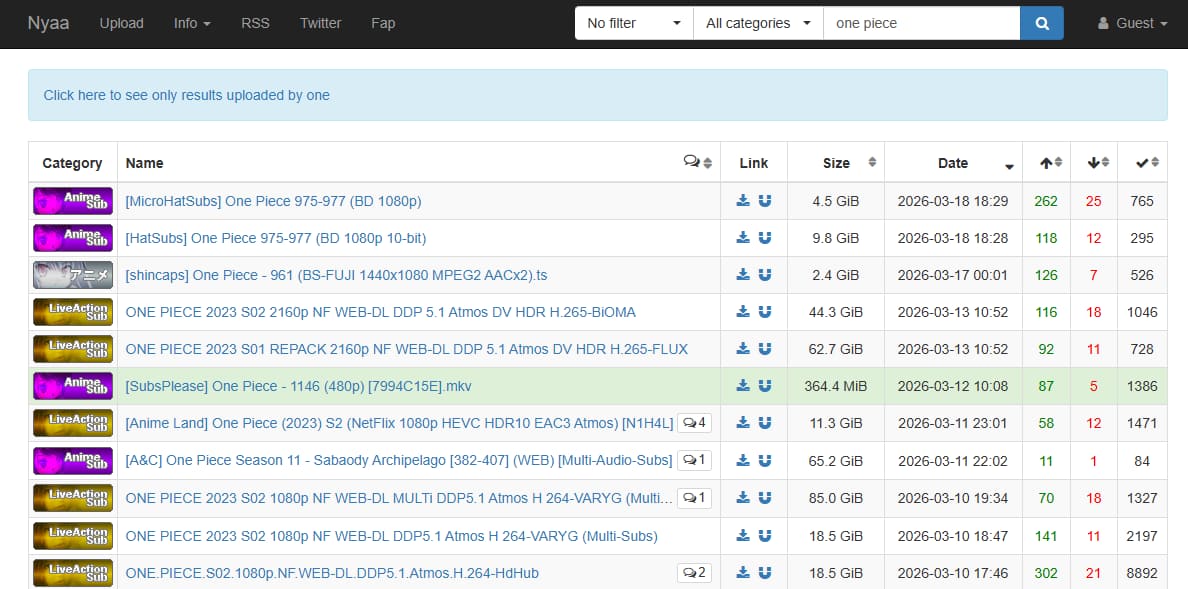Open the No filter dropdown

click(x=634, y=23)
